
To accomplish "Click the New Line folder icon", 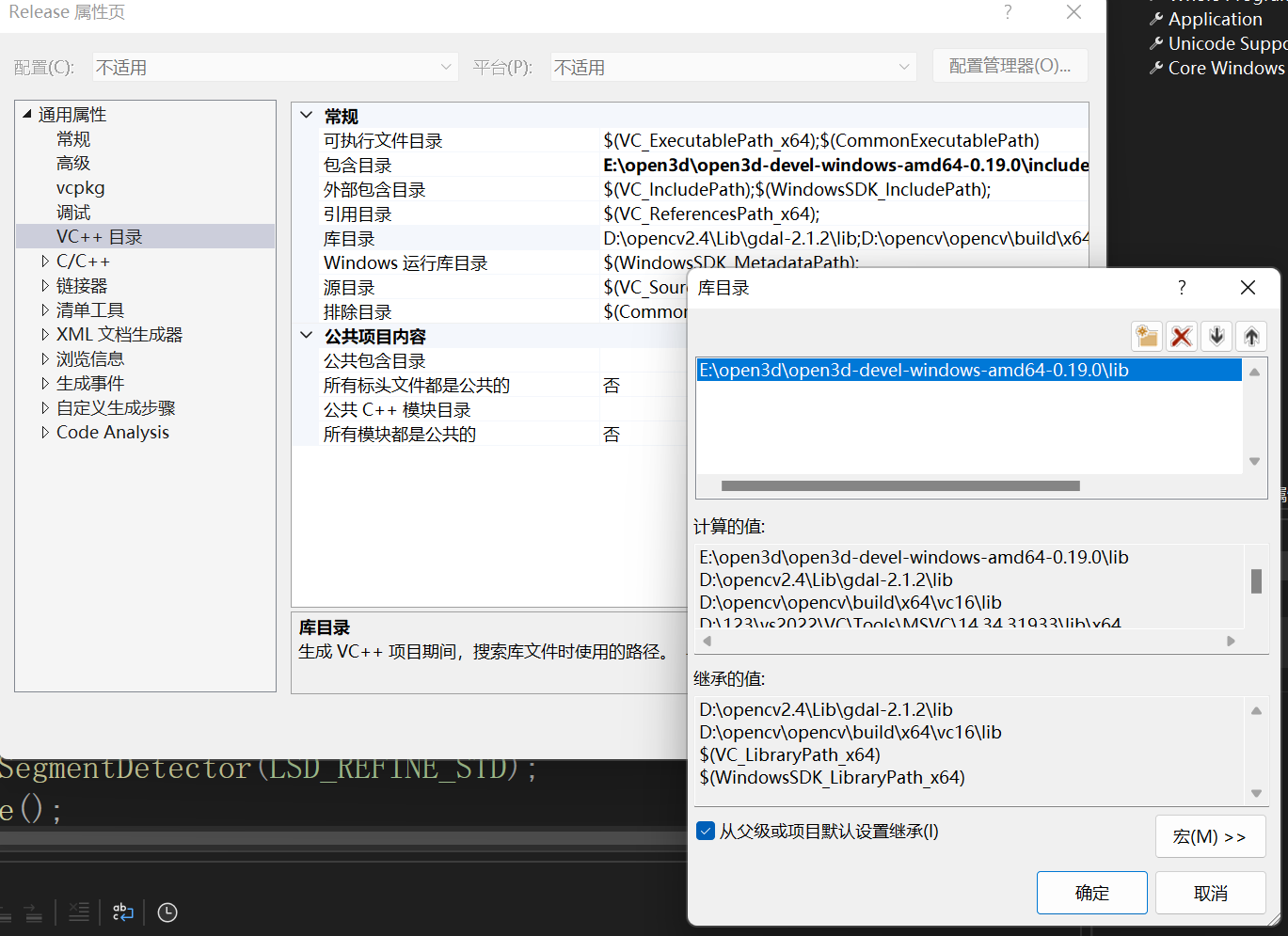I will tap(1147, 336).
